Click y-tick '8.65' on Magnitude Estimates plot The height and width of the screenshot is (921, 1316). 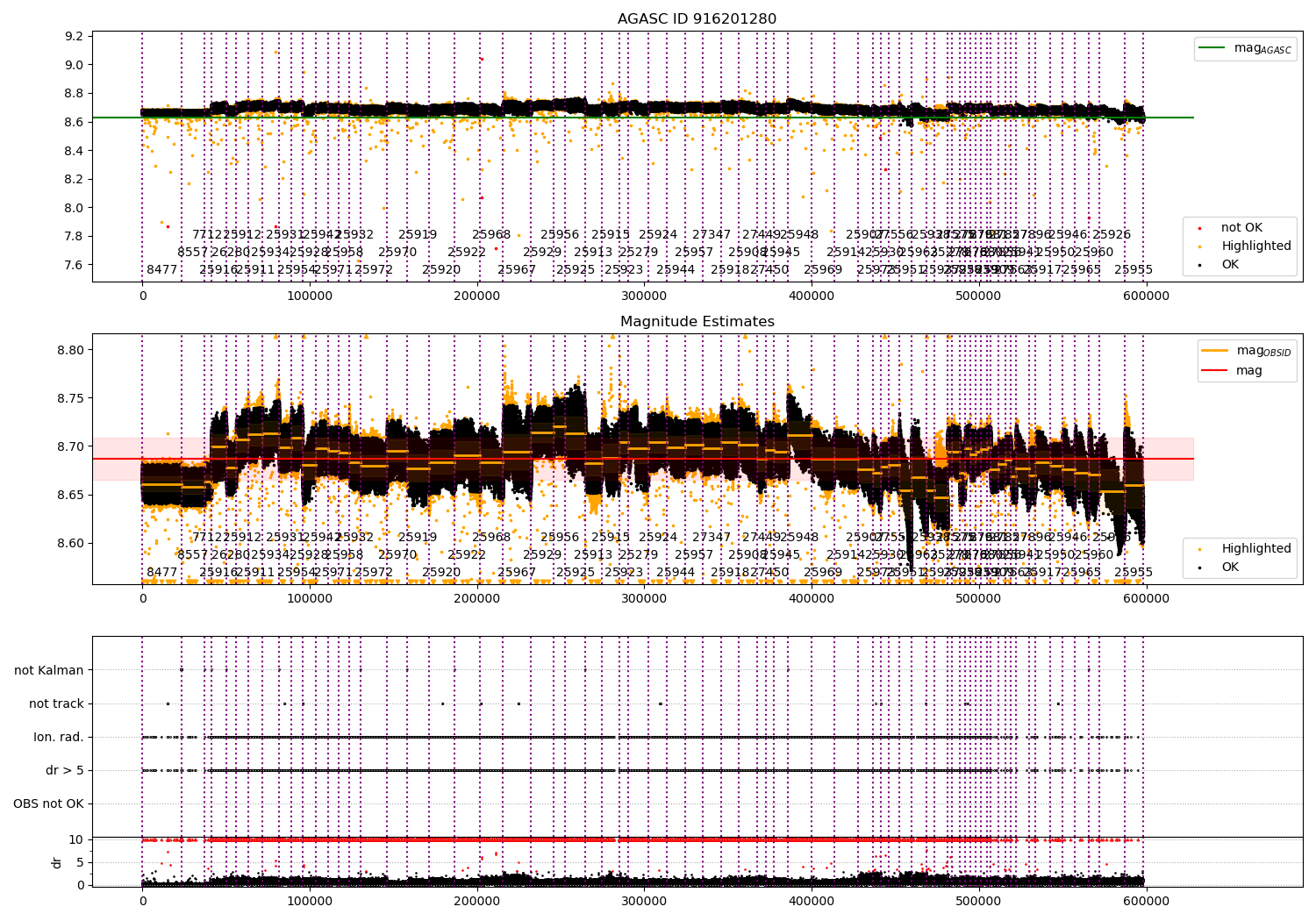tap(71, 495)
